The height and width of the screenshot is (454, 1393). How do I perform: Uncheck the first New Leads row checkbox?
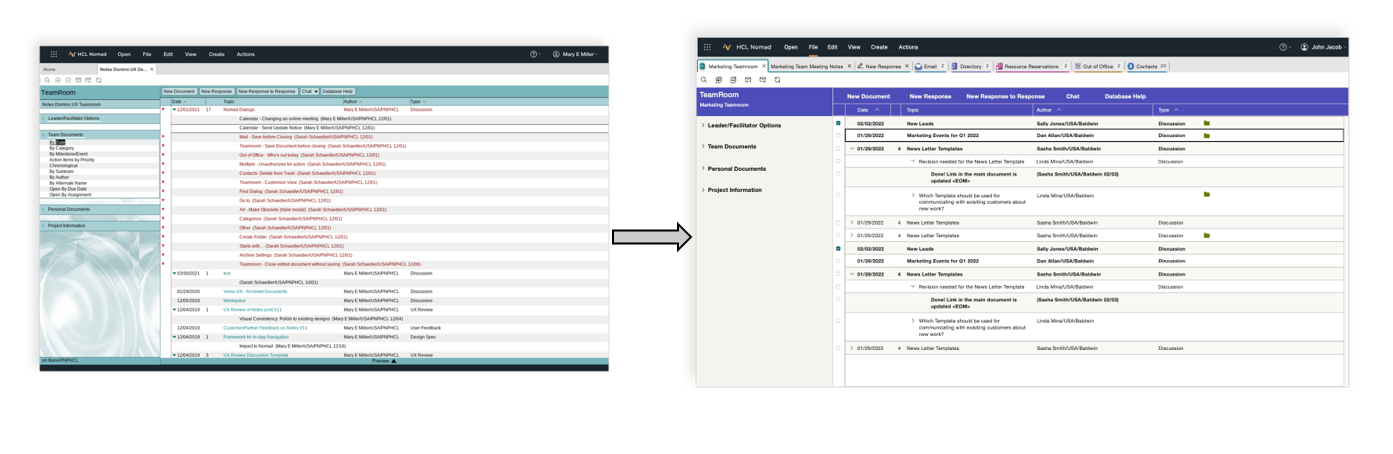(838, 123)
